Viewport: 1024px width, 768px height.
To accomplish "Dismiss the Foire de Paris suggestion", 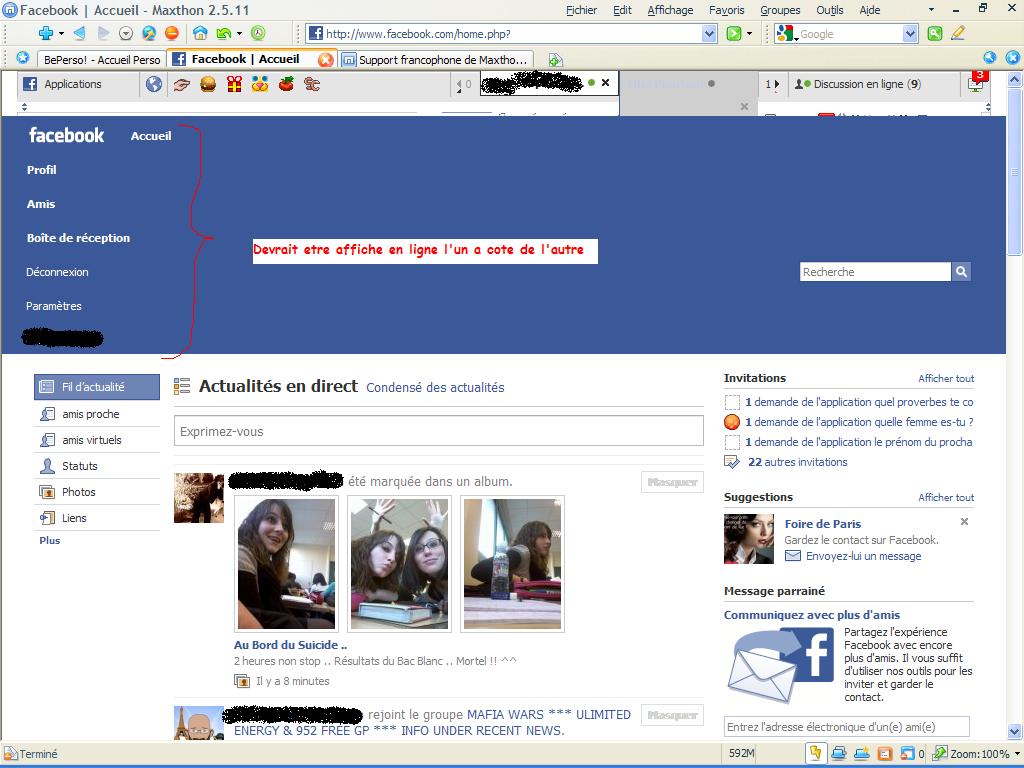I will pyautogui.click(x=964, y=522).
